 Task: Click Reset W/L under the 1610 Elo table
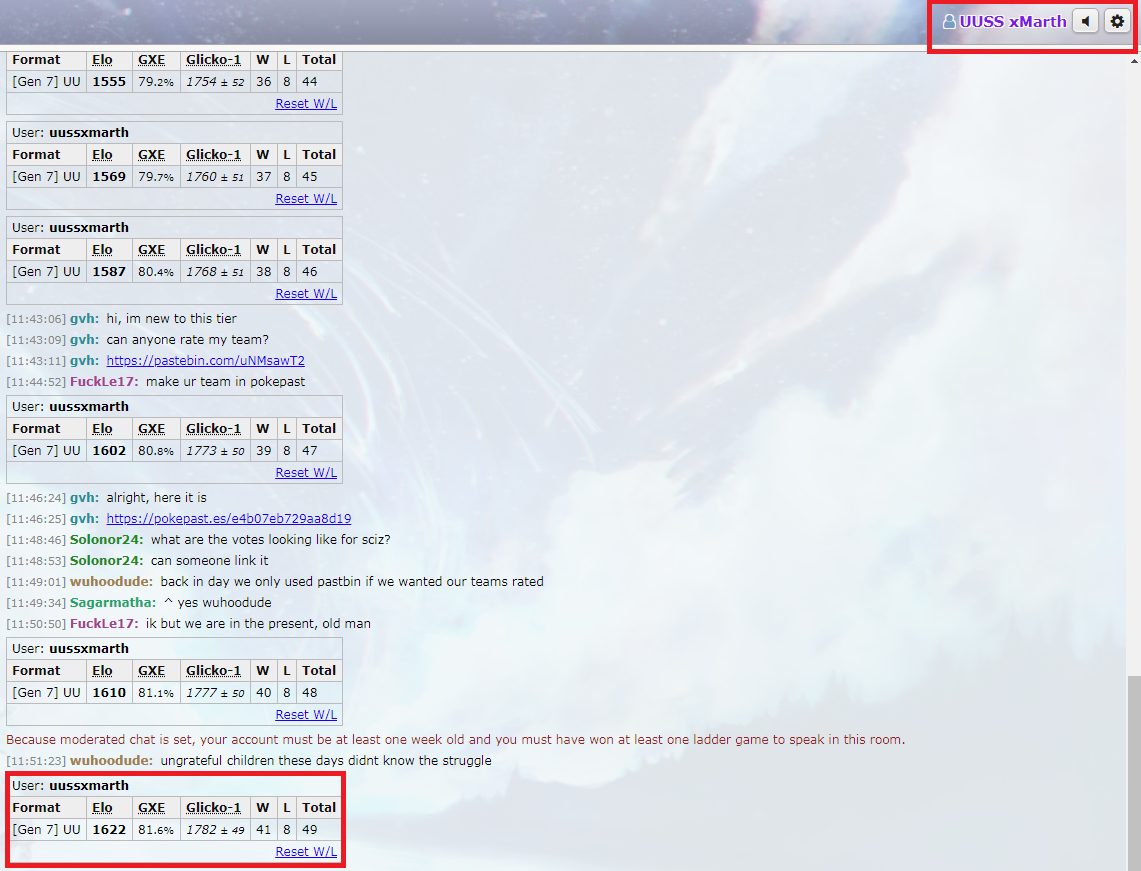(x=306, y=715)
